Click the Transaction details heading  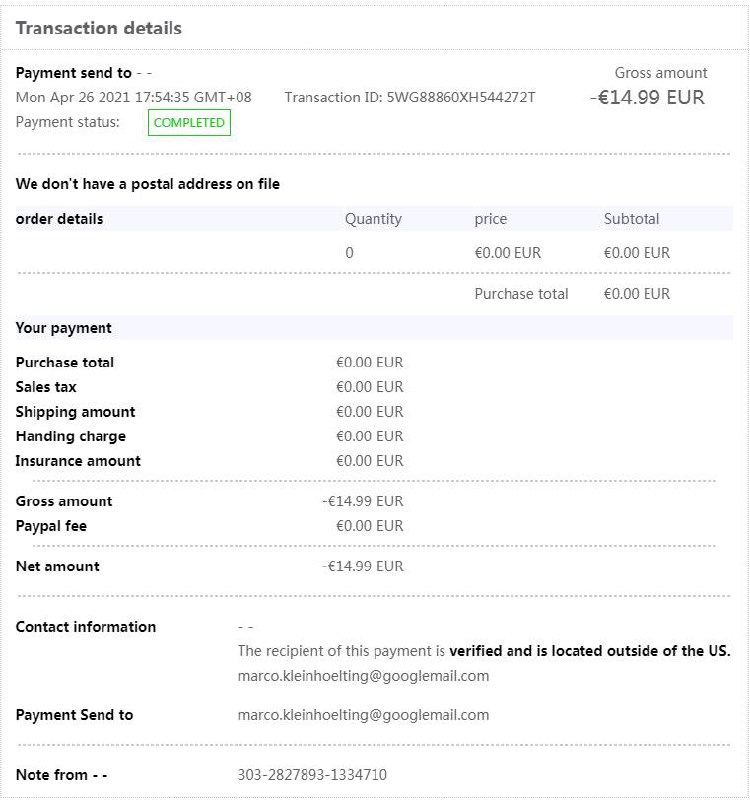[x=99, y=28]
